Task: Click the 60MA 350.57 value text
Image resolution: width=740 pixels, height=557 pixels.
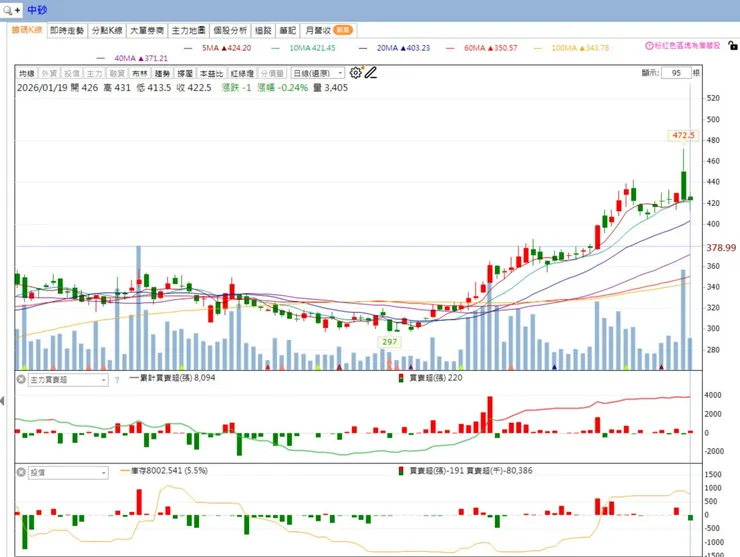Action: point(490,48)
